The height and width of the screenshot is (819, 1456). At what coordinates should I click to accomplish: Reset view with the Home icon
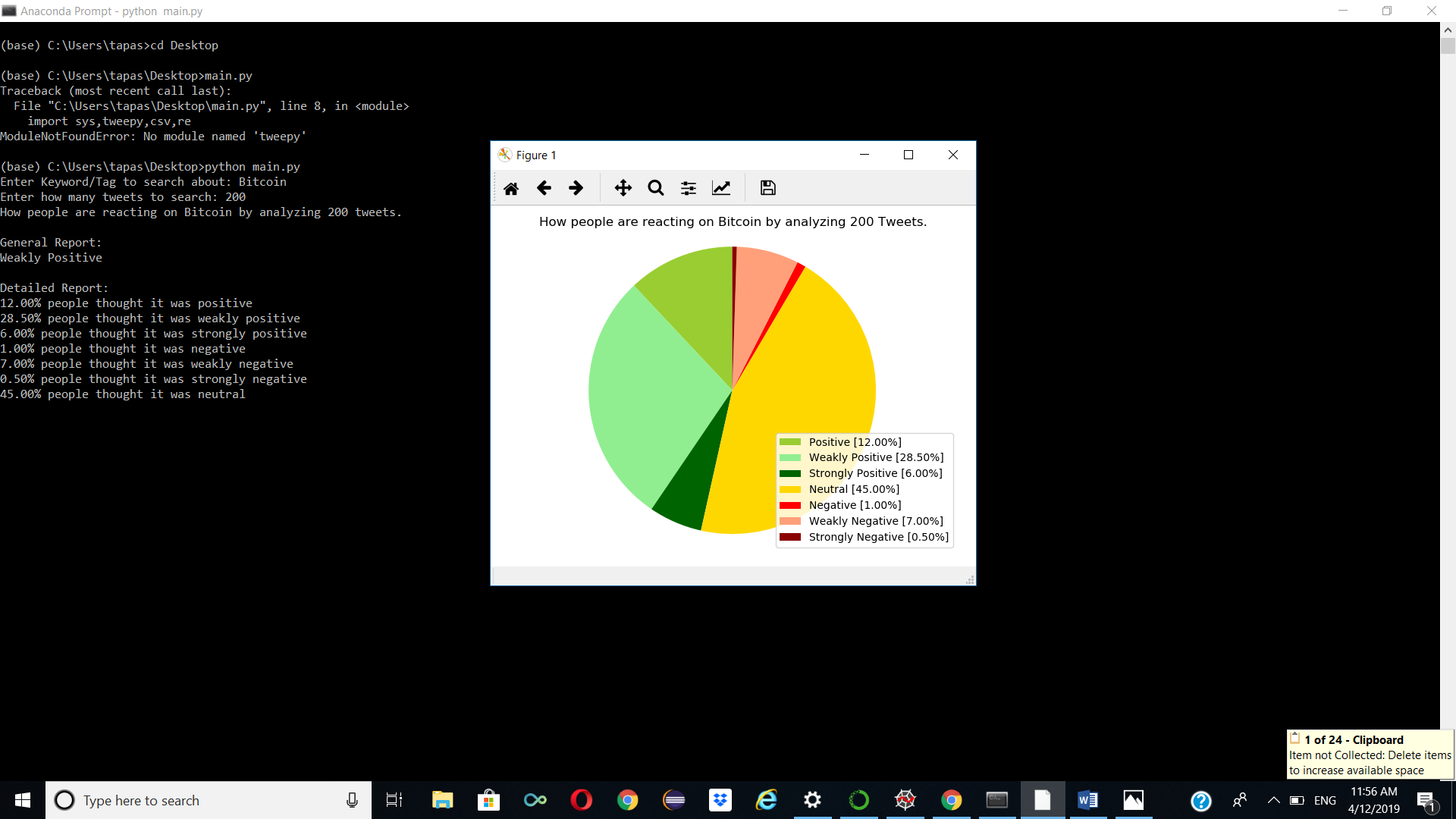coord(511,188)
